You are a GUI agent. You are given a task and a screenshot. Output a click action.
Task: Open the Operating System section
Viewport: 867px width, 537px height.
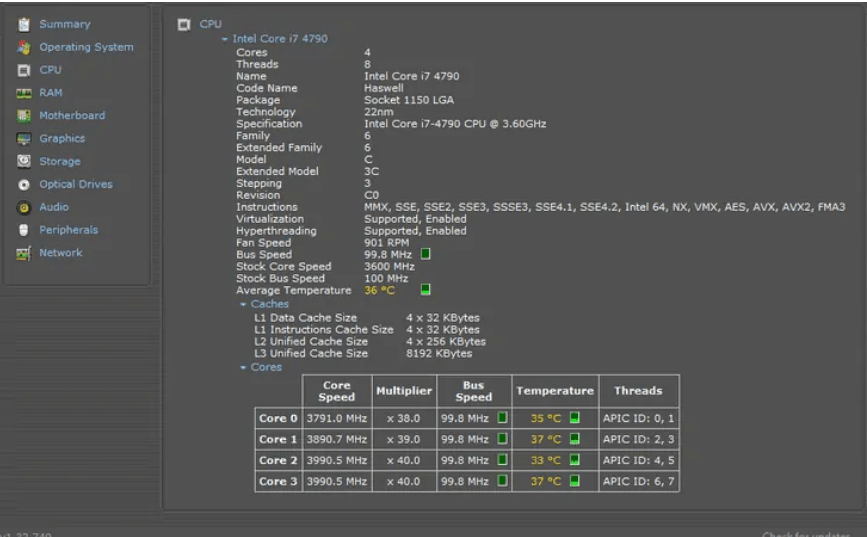86,48
